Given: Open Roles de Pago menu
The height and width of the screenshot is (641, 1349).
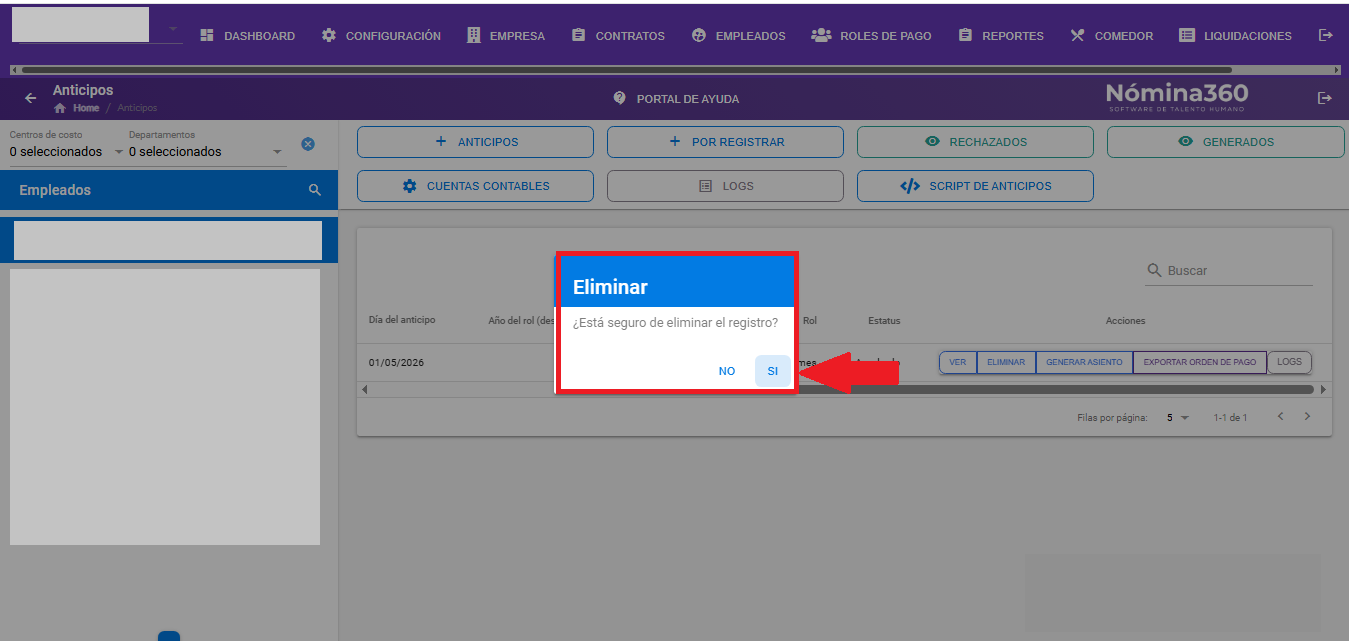Looking at the screenshot, I should click(x=871, y=35).
